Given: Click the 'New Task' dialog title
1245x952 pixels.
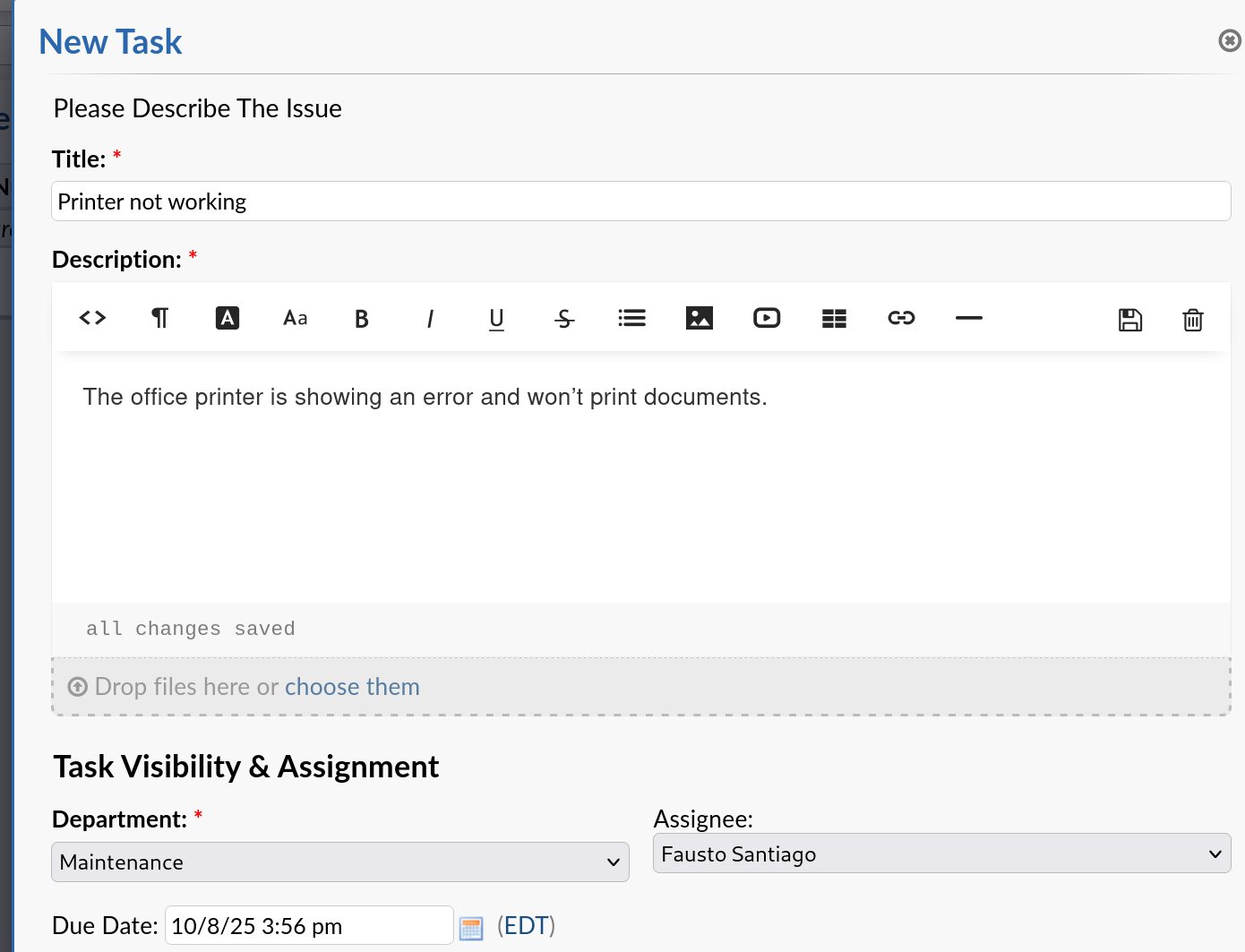Looking at the screenshot, I should (111, 42).
